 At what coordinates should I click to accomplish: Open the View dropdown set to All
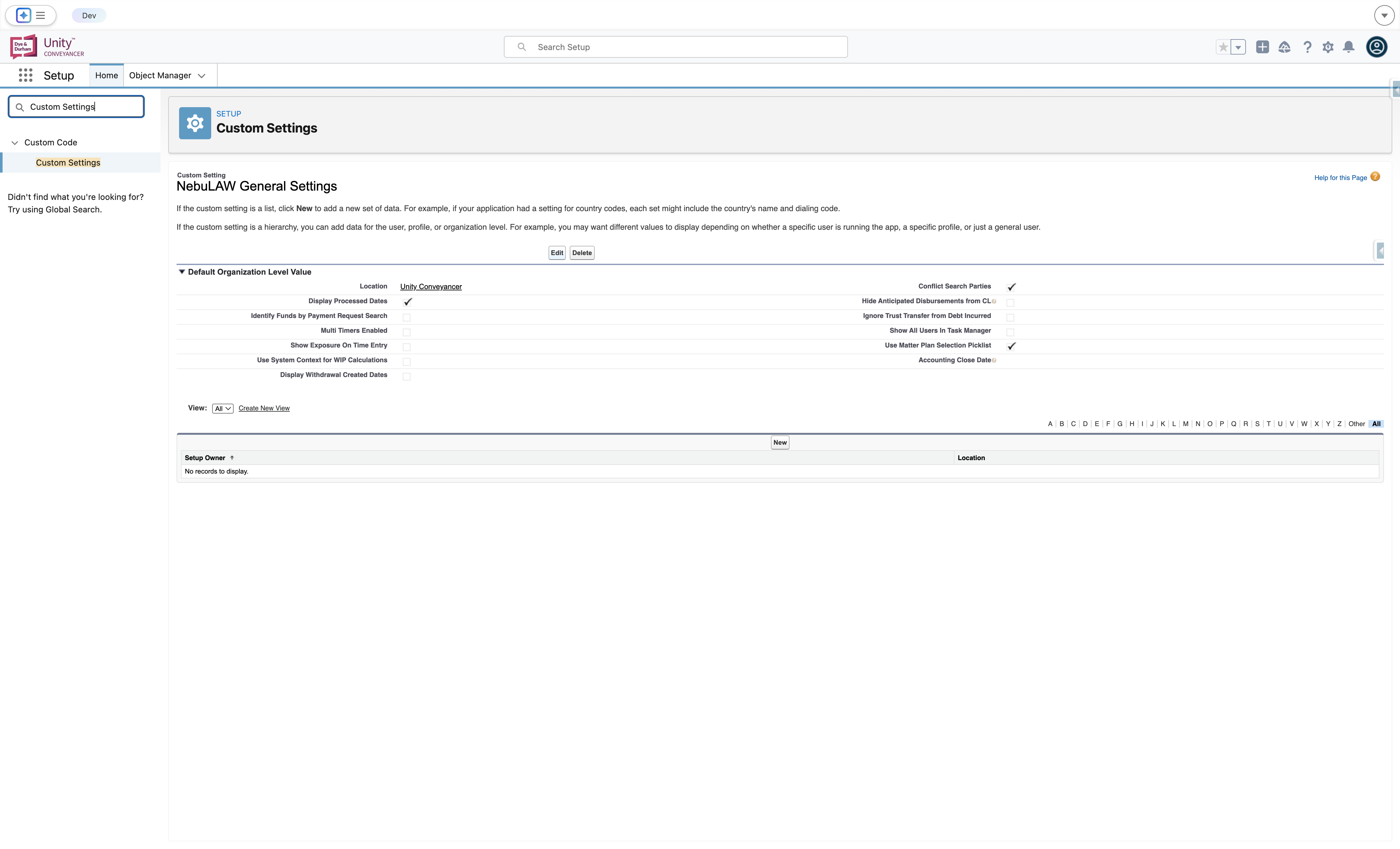pyautogui.click(x=223, y=408)
